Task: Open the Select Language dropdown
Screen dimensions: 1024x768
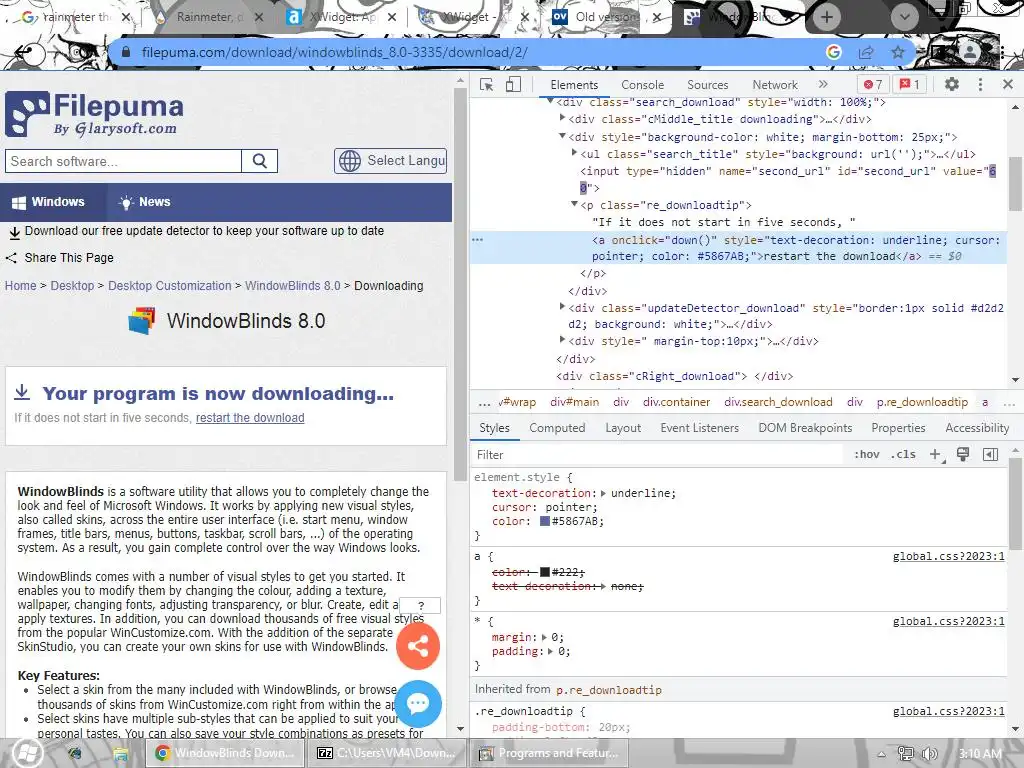Action: tap(391, 161)
